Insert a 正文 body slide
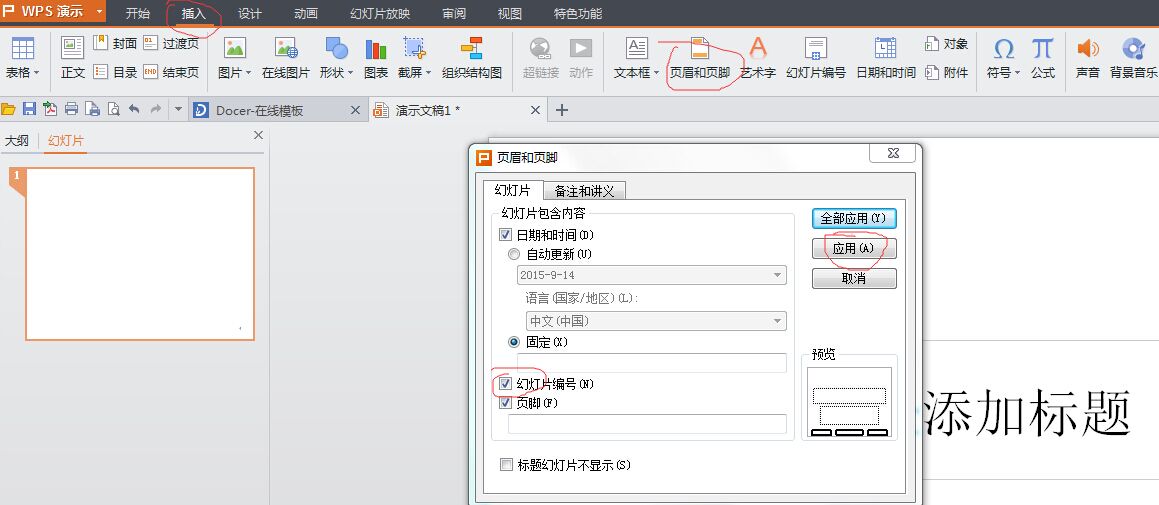 coord(72,57)
